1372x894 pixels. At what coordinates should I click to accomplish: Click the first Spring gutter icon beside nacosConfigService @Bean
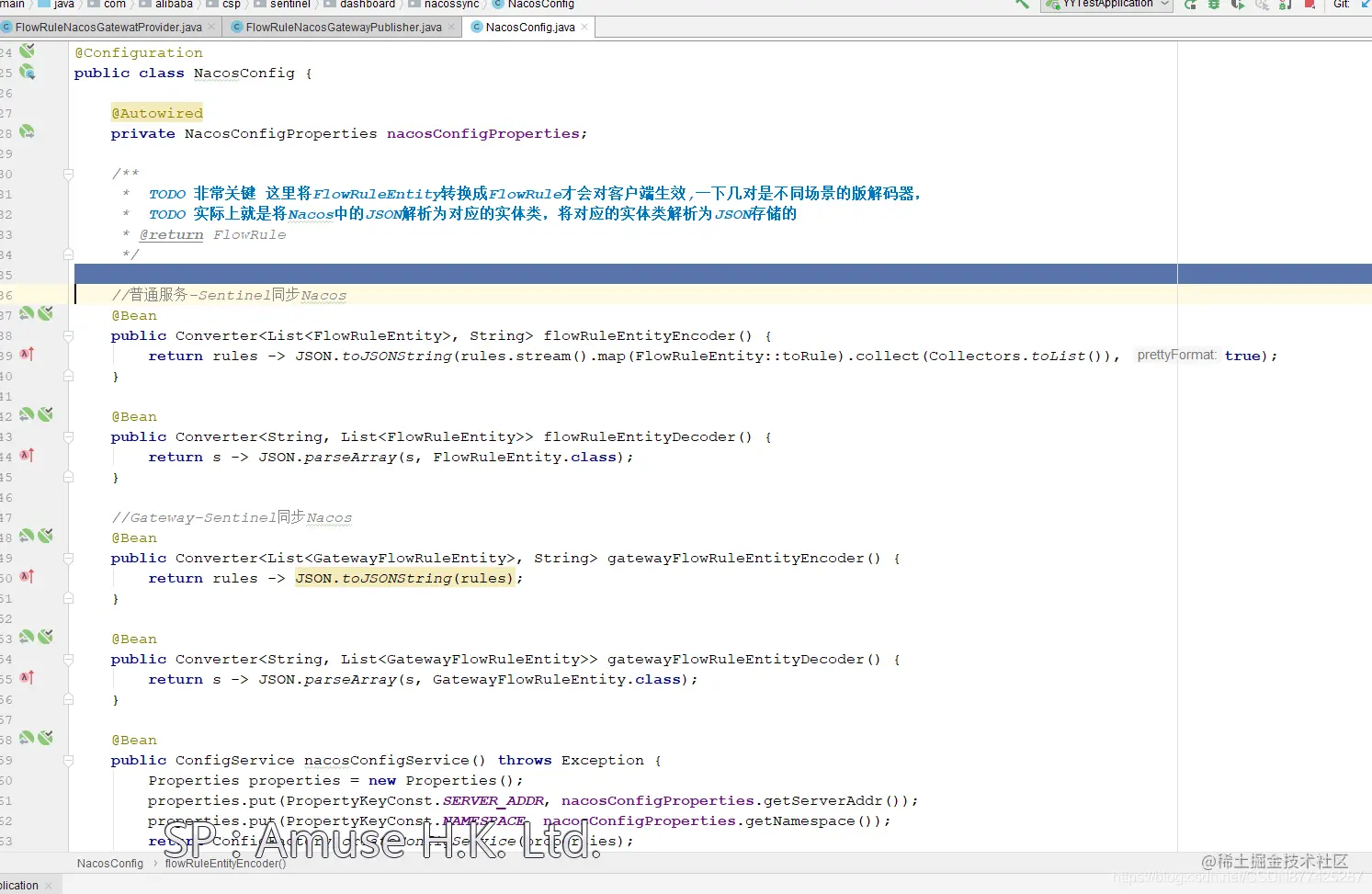click(28, 739)
